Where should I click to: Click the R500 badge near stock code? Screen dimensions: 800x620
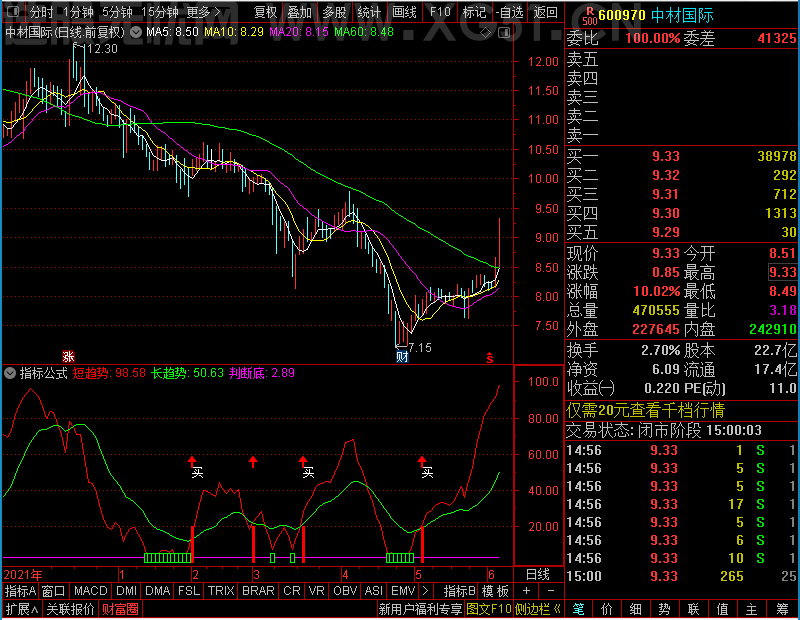[x=590, y=16]
